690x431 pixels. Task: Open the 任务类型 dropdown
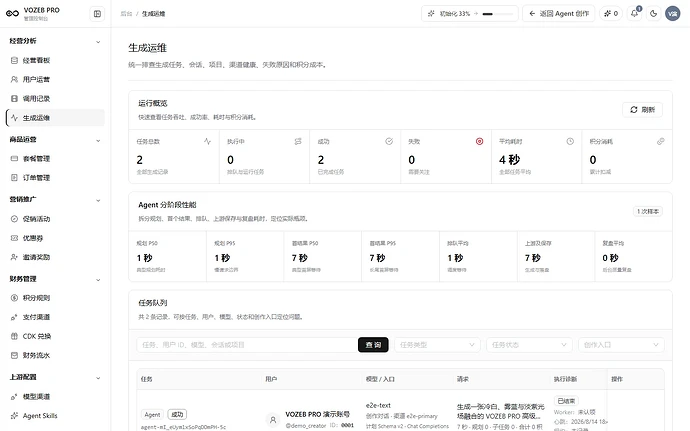(x=437, y=345)
